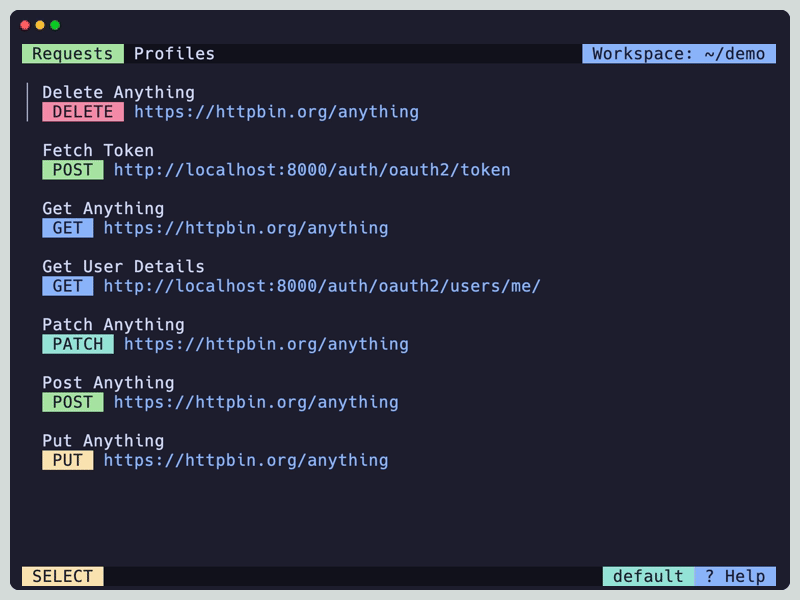
Task: Click the green macOS maximize window button
Action: [x=55, y=25]
